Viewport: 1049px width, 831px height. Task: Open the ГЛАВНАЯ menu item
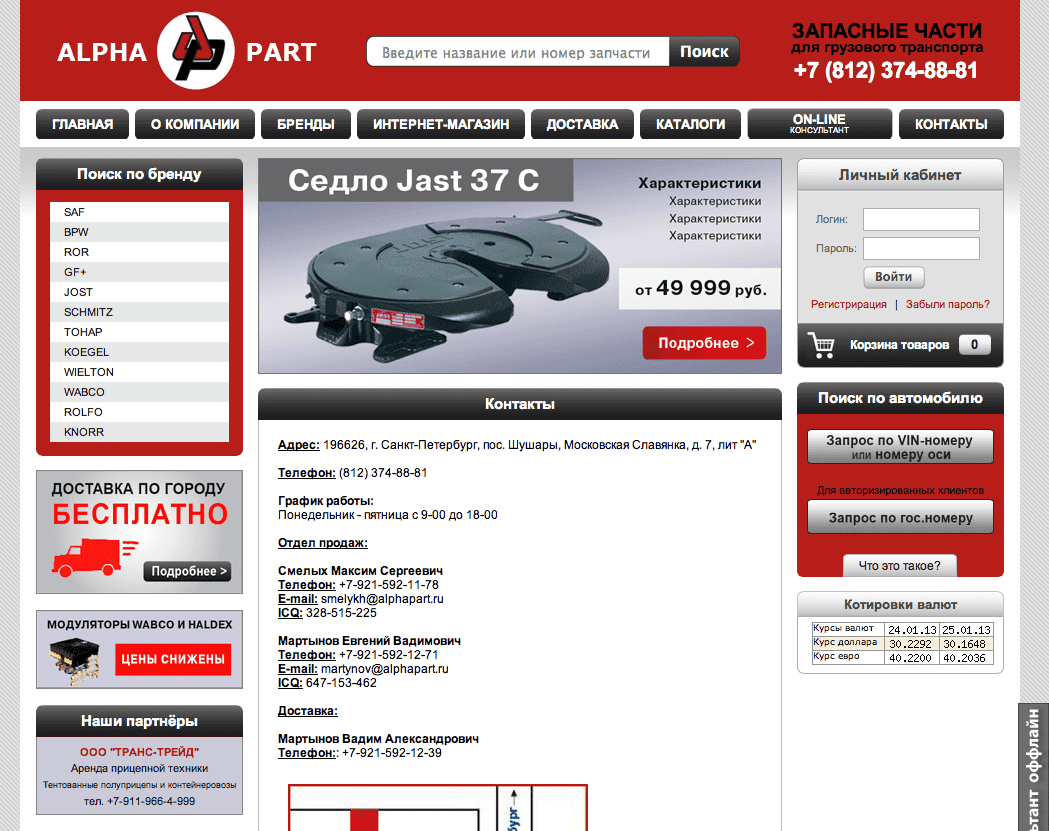(x=82, y=124)
